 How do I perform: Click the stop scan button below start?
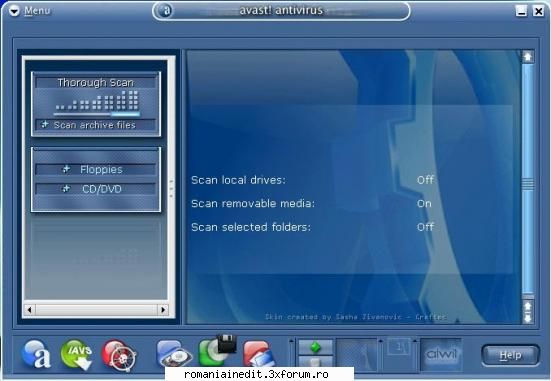(x=315, y=363)
